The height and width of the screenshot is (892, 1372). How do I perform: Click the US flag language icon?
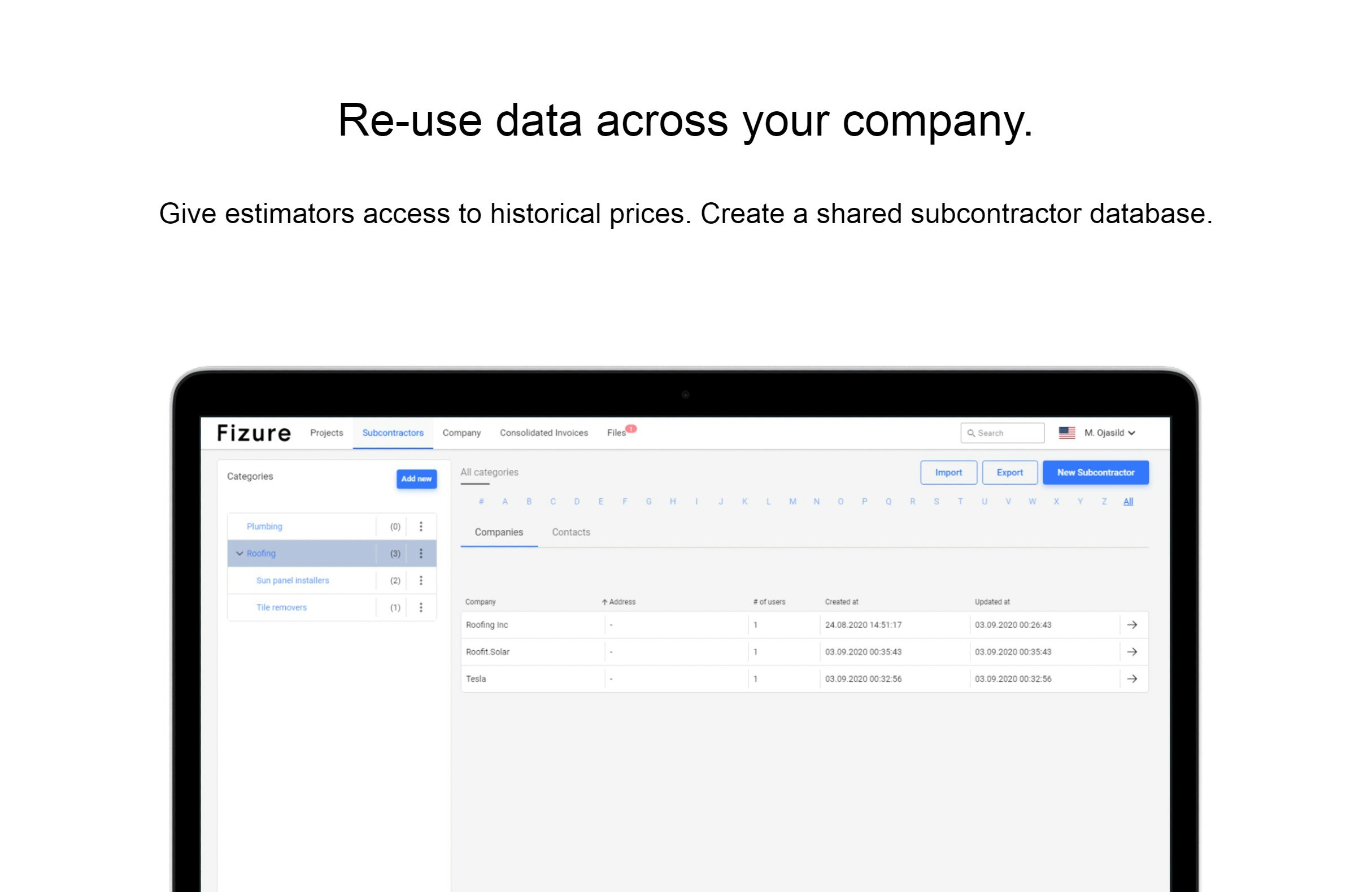pyautogui.click(x=1066, y=433)
